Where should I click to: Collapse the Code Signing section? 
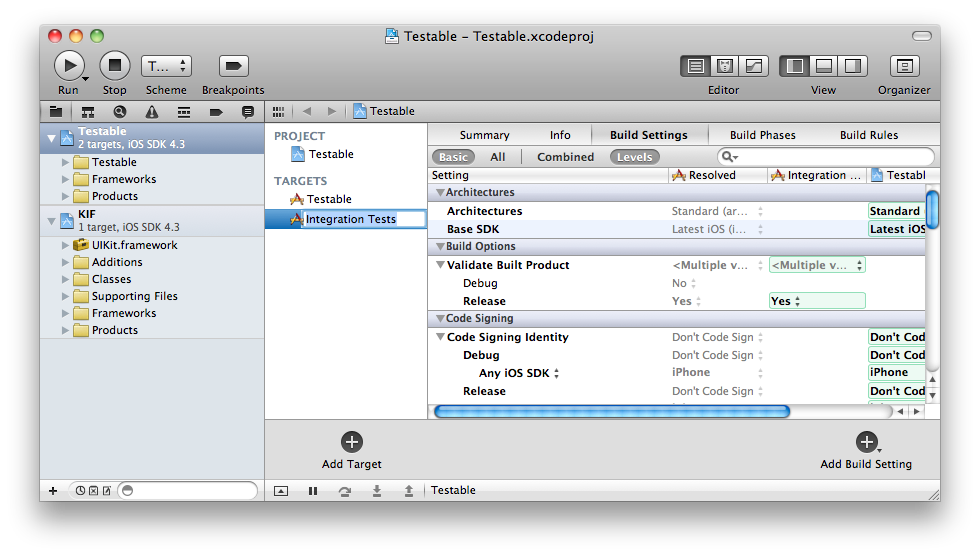click(440, 319)
